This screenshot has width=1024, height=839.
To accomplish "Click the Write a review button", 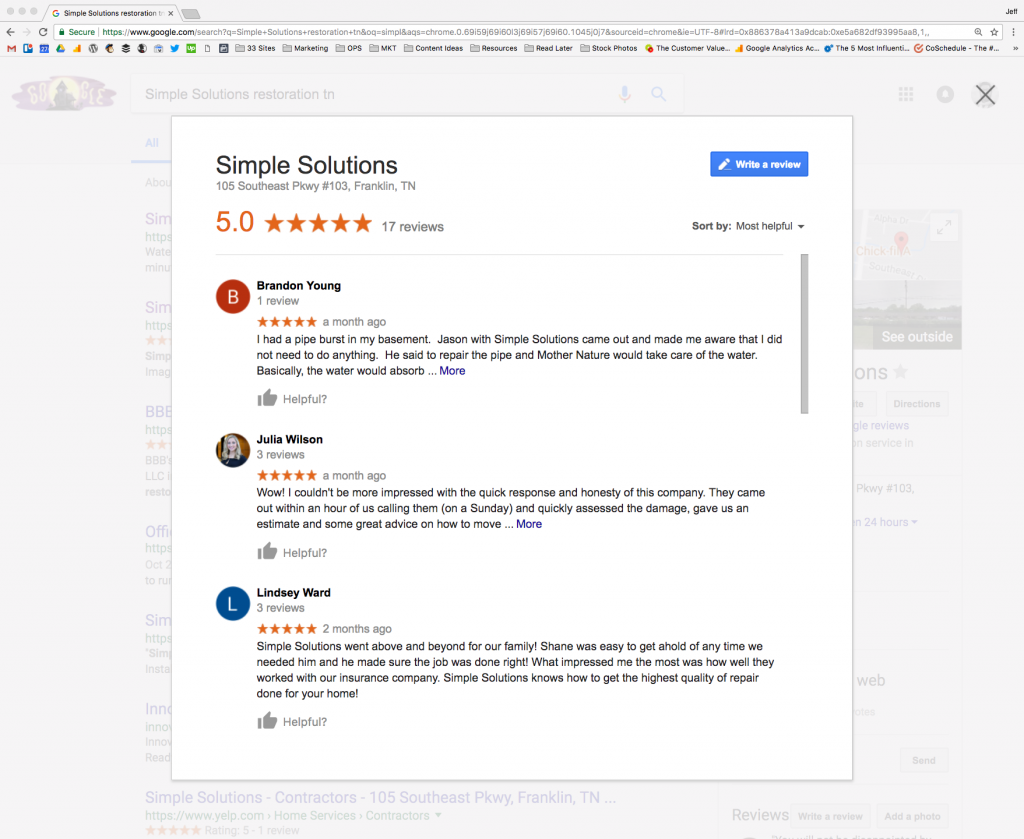I will click(x=759, y=164).
